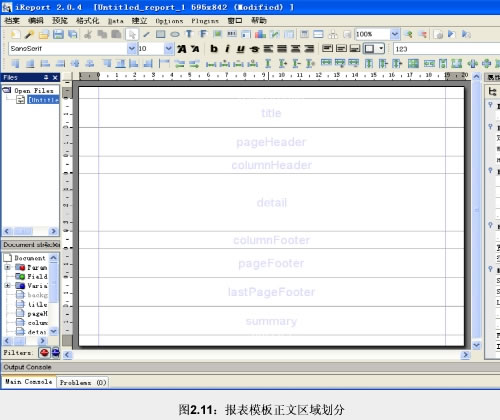Cut the selected element
500x420 pixels.
[88, 34]
